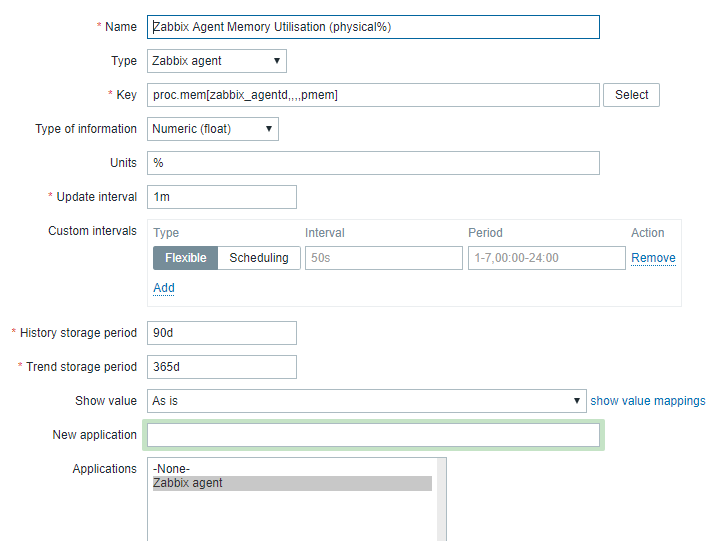Click the Key input field

point(373,95)
